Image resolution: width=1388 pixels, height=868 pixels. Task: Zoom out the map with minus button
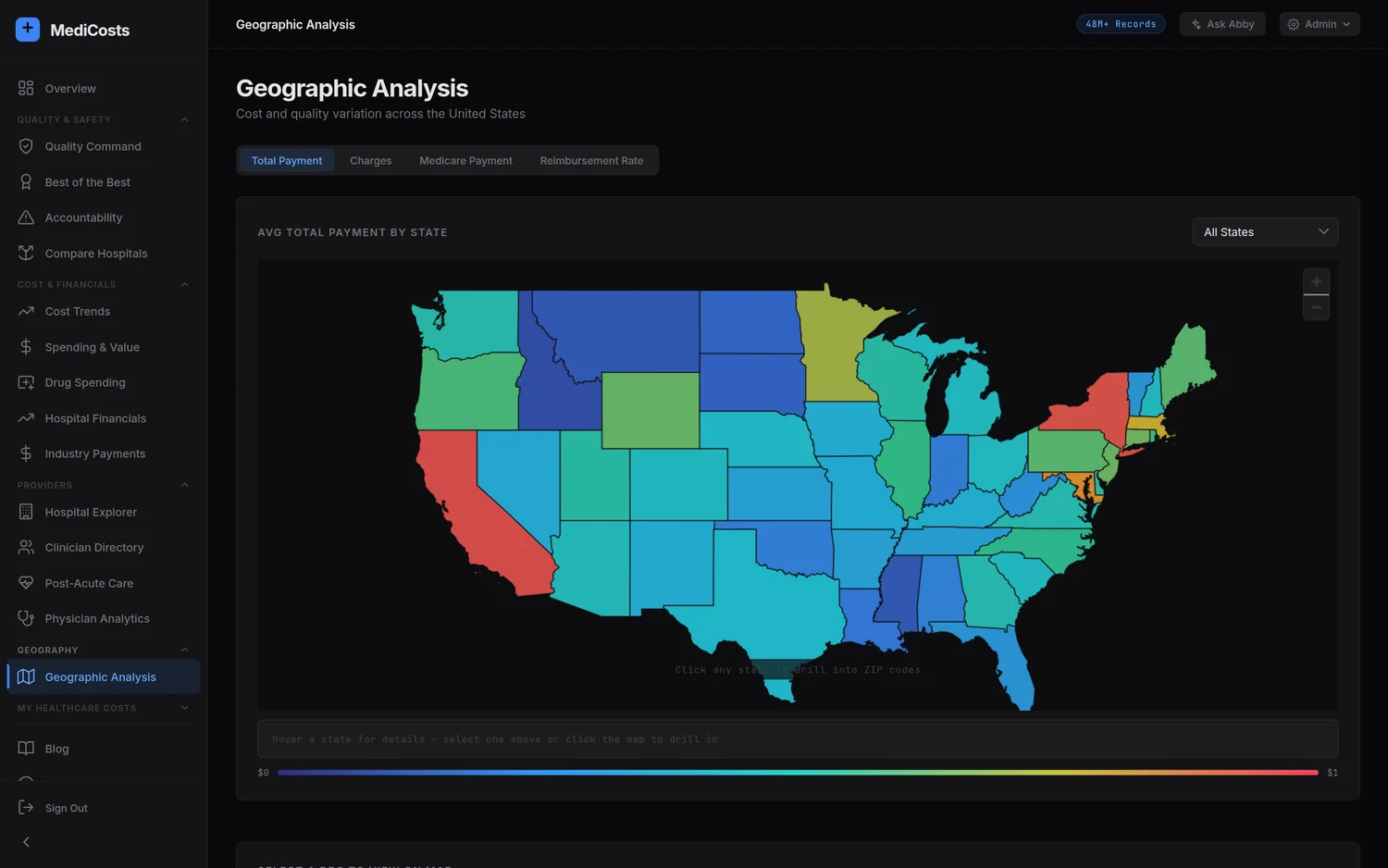pyautogui.click(x=1316, y=307)
